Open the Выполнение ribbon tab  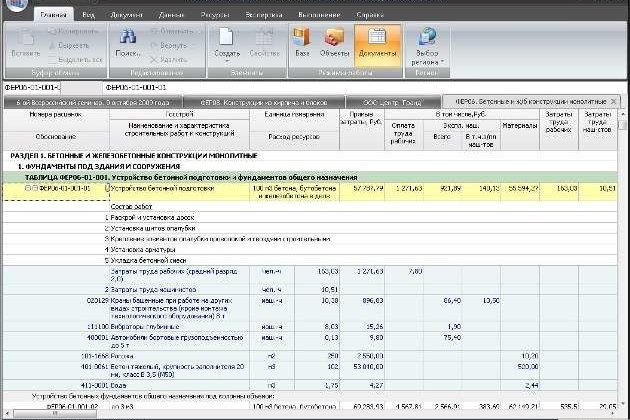pyautogui.click(x=319, y=15)
